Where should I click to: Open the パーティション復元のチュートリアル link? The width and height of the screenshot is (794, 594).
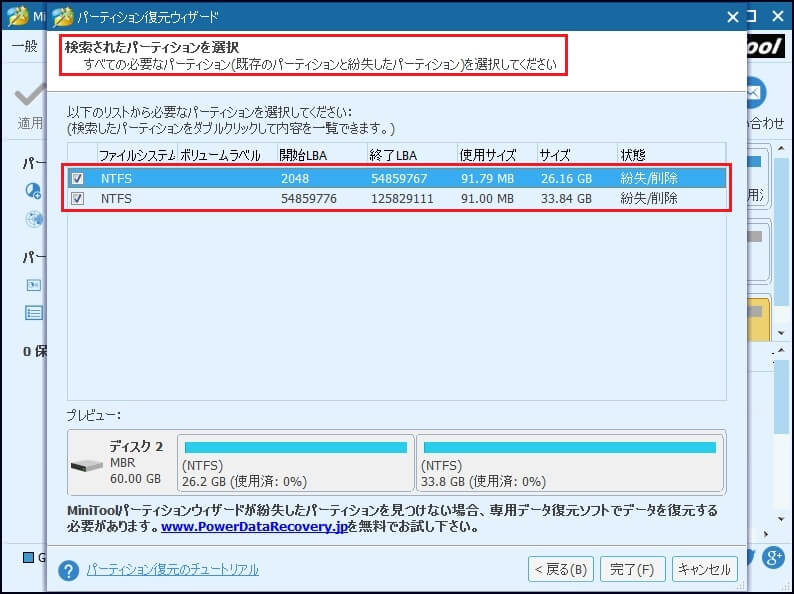(x=173, y=570)
